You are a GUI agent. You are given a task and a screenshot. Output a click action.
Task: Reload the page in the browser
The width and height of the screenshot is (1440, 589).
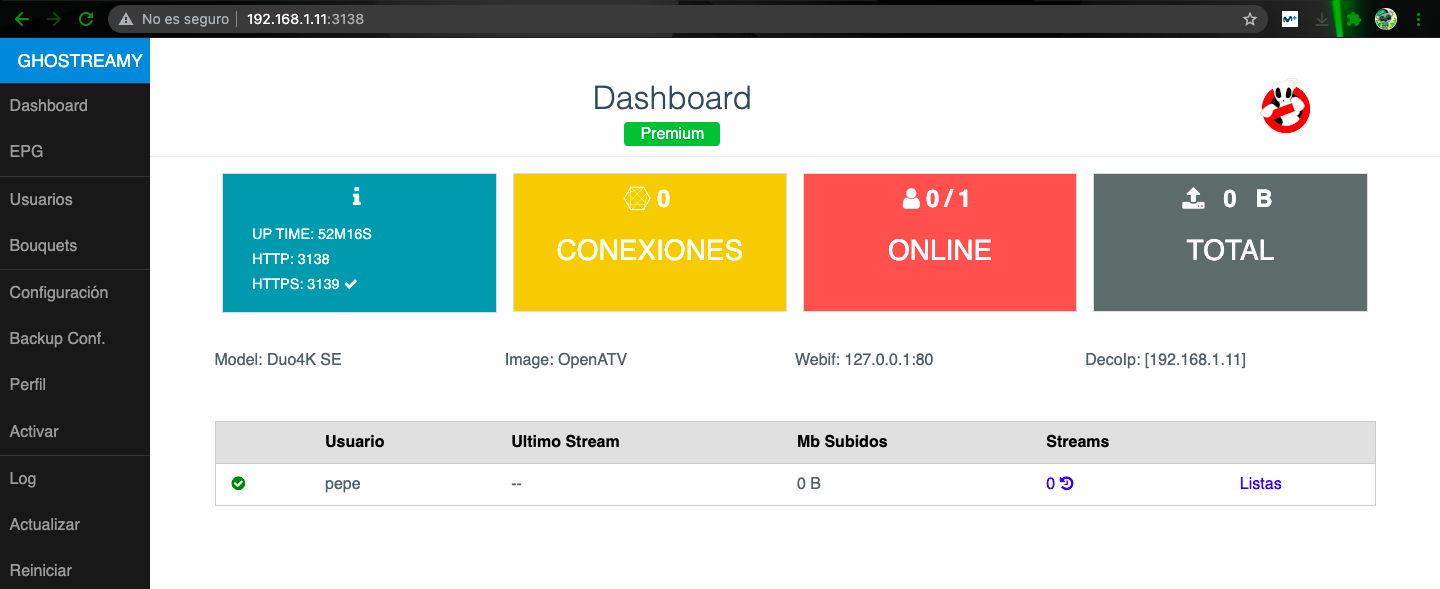click(x=86, y=19)
